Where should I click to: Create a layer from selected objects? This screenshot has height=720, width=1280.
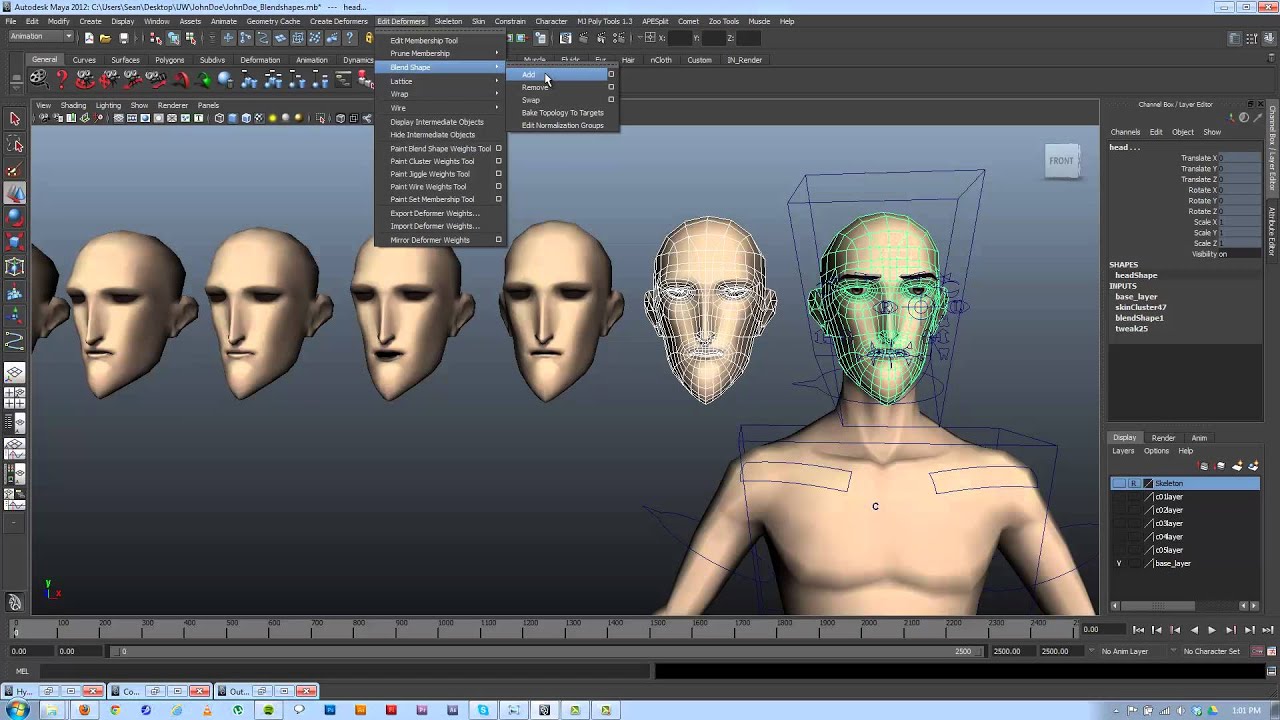1251,466
